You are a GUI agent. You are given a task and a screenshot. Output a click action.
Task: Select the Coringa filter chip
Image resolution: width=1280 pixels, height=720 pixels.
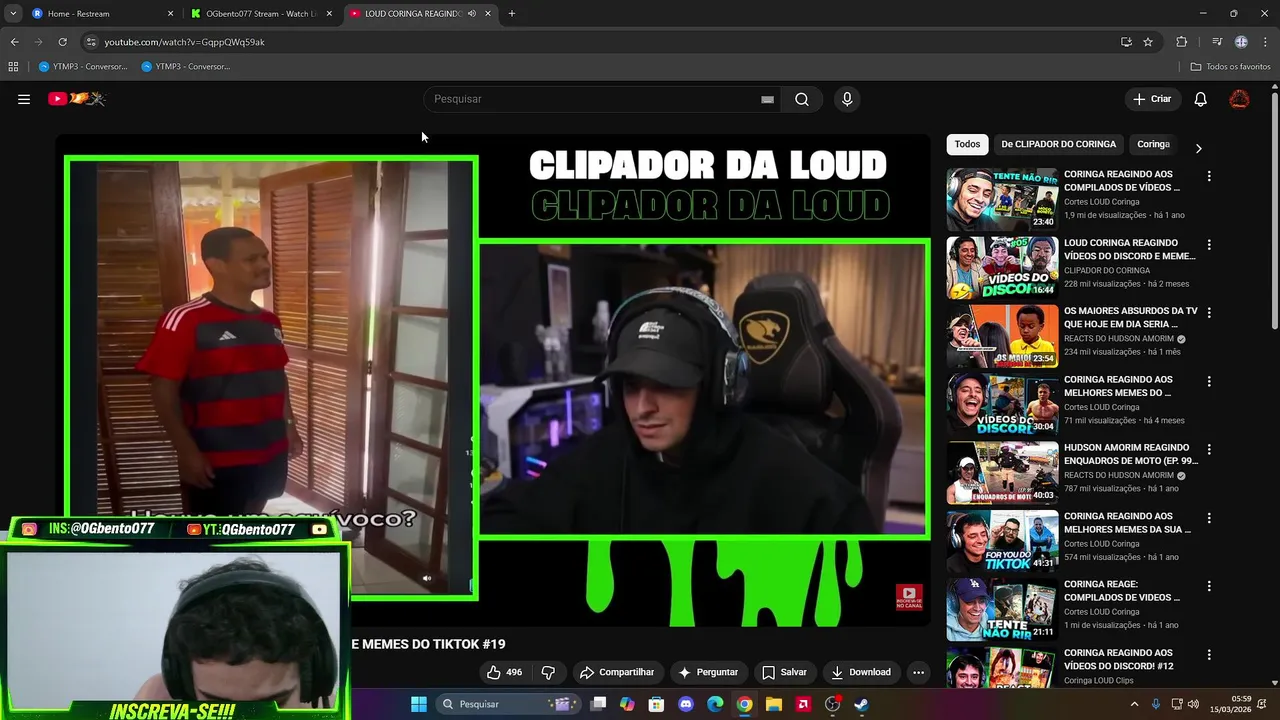[x=1153, y=144]
